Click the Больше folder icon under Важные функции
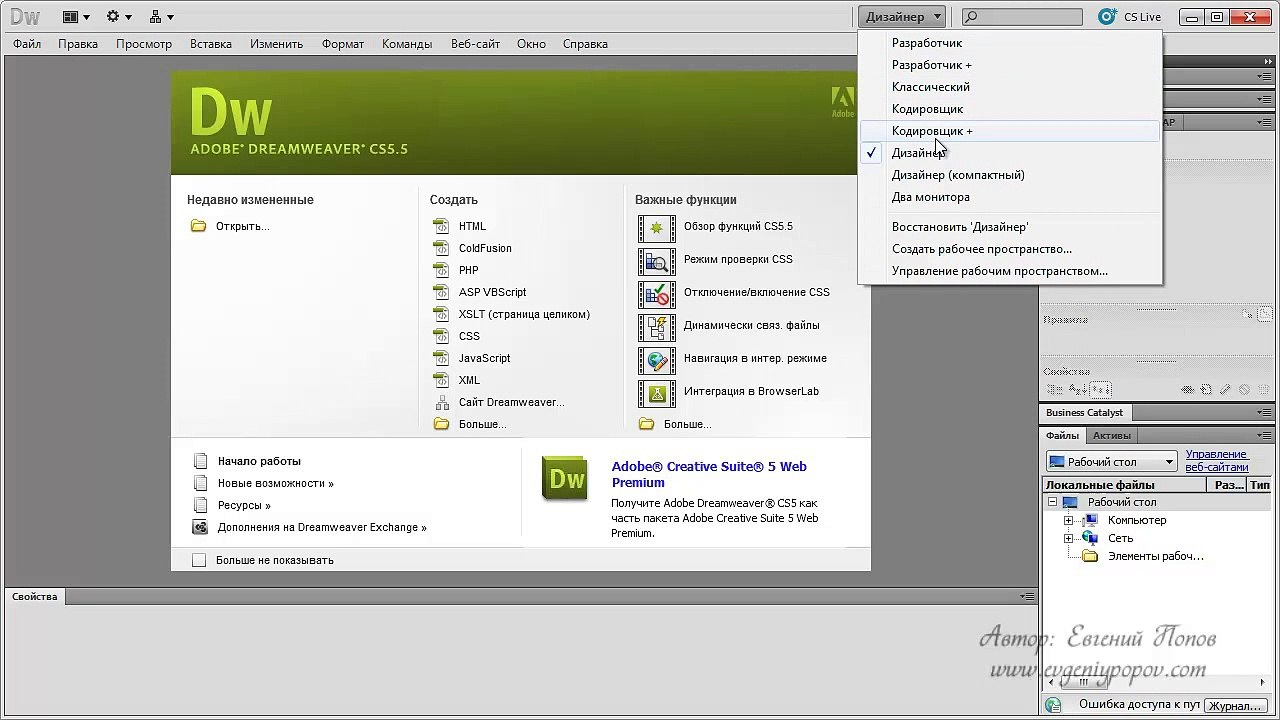1280x720 pixels. [646, 424]
